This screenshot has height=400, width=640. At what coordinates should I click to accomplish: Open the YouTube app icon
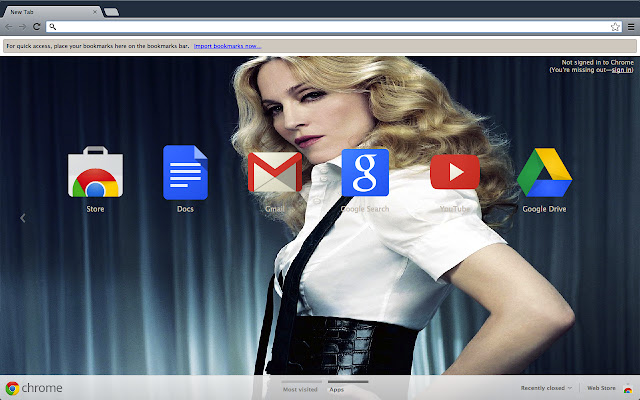(455, 172)
